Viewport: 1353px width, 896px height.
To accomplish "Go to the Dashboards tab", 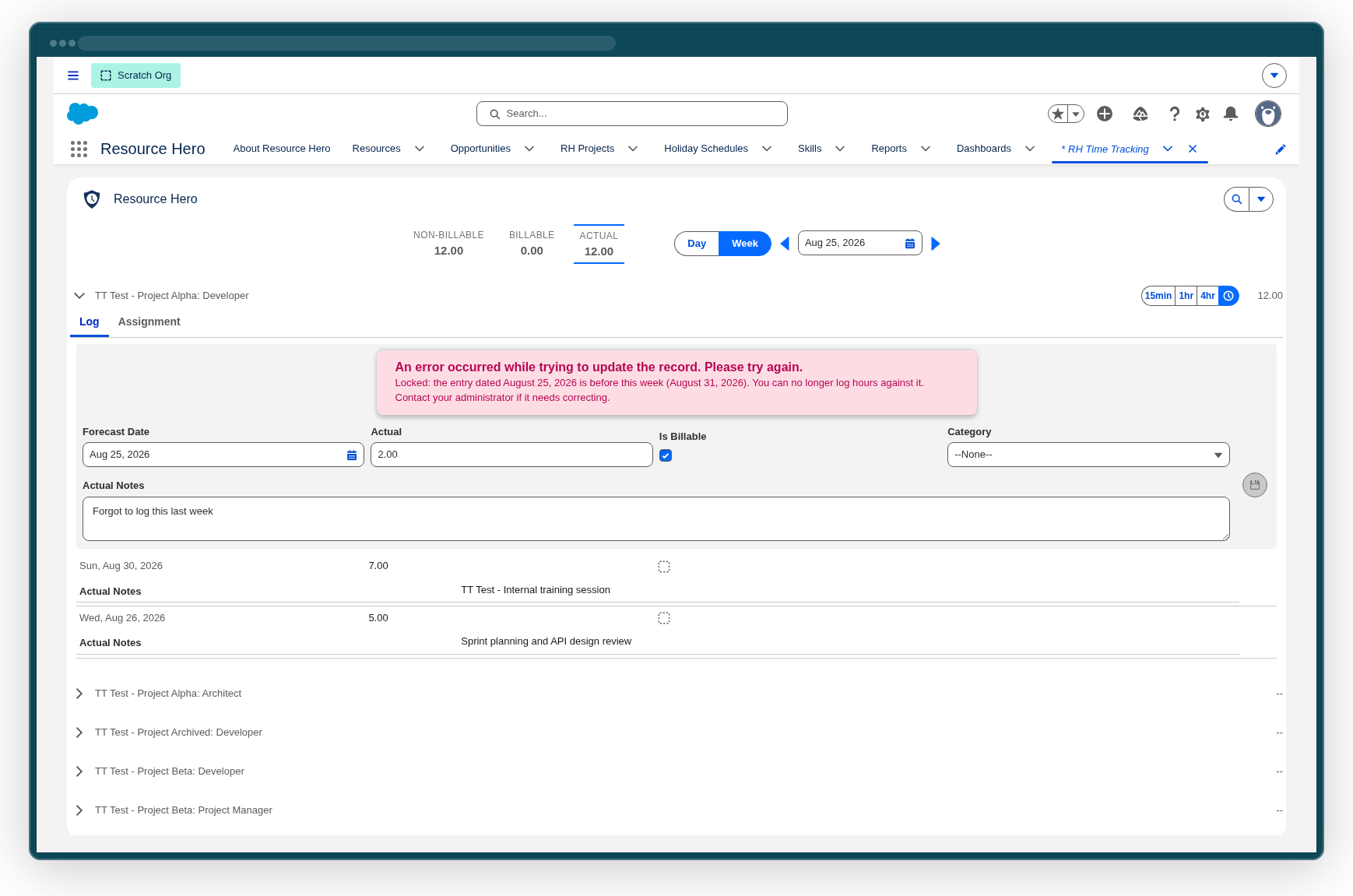I will coord(984,149).
